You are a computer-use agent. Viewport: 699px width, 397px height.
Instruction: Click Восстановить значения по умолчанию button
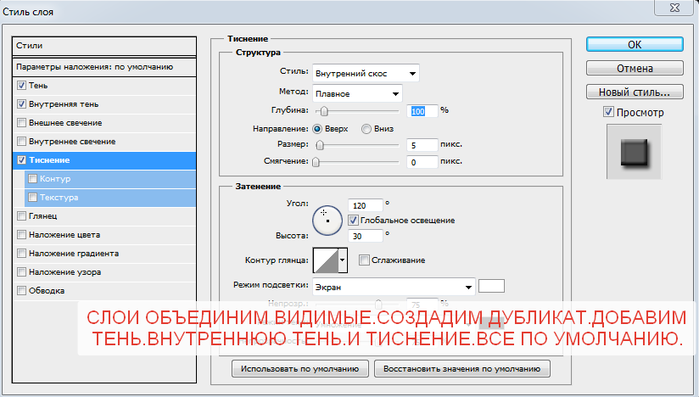[x=462, y=369]
